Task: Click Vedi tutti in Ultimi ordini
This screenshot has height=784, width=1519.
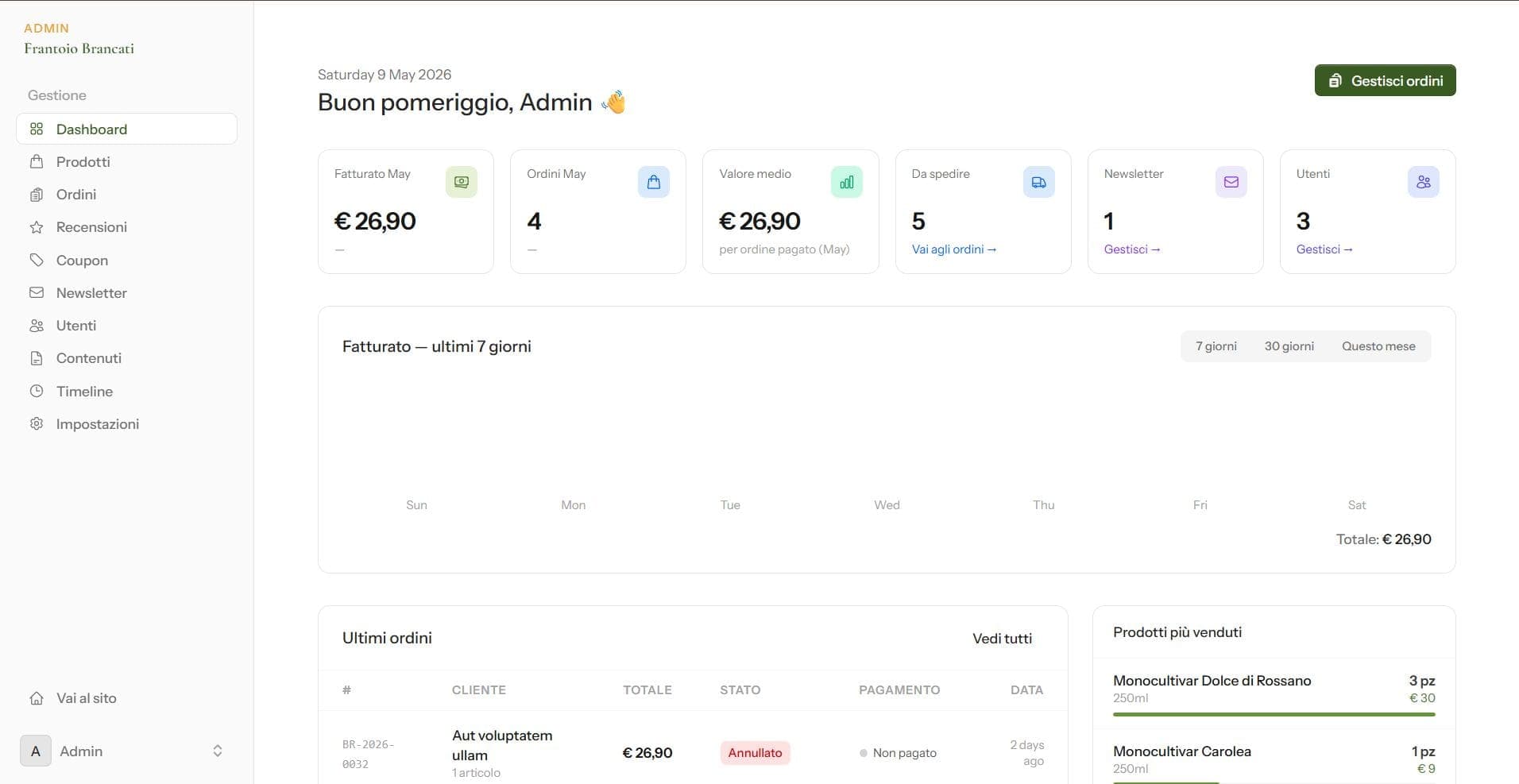Action: (x=1002, y=638)
